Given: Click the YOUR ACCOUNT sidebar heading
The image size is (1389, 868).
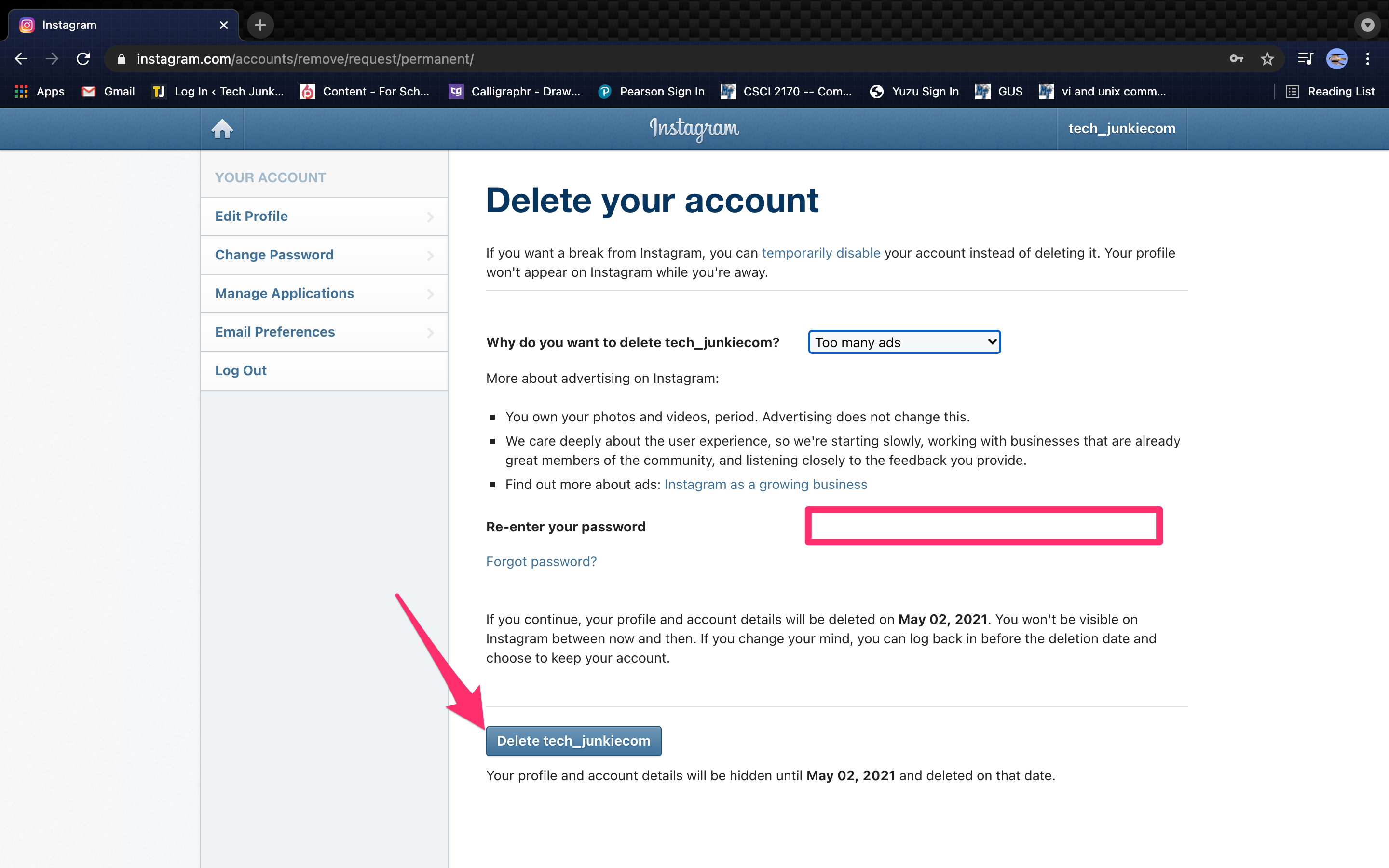Looking at the screenshot, I should pyautogui.click(x=271, y=177).
